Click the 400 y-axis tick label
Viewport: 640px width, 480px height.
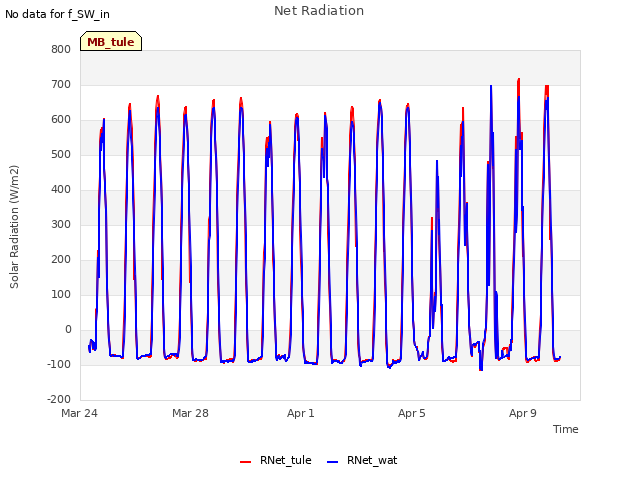pyautogui.click(x=61, y=189)
